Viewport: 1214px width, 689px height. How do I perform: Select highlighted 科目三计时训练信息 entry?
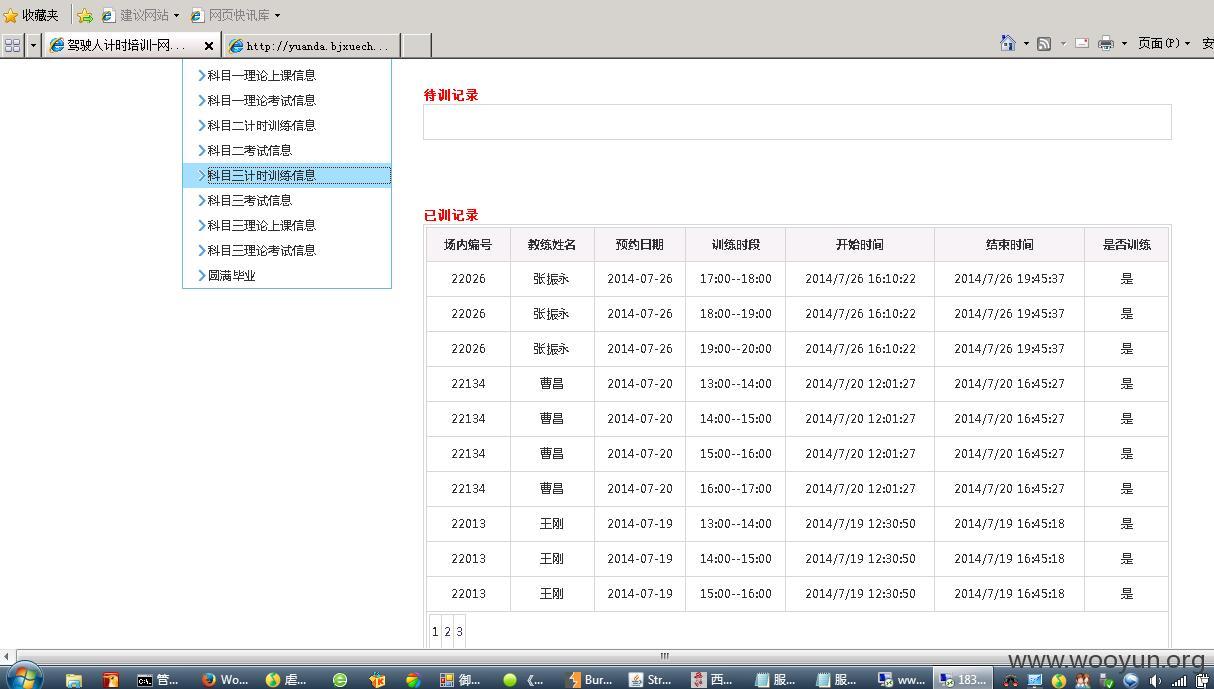(287, 175)
